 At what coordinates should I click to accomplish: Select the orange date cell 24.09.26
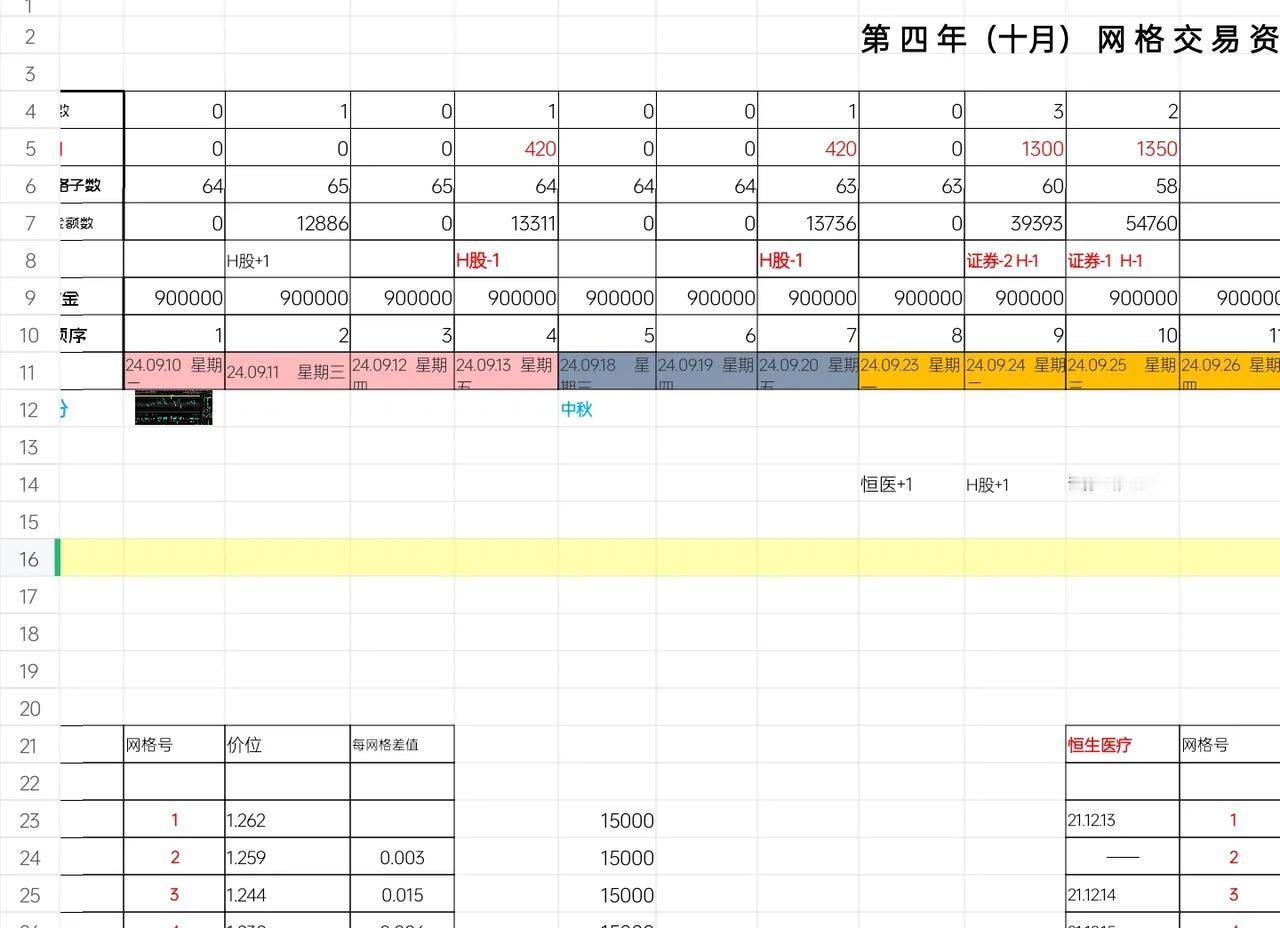tap(1230, 371)
